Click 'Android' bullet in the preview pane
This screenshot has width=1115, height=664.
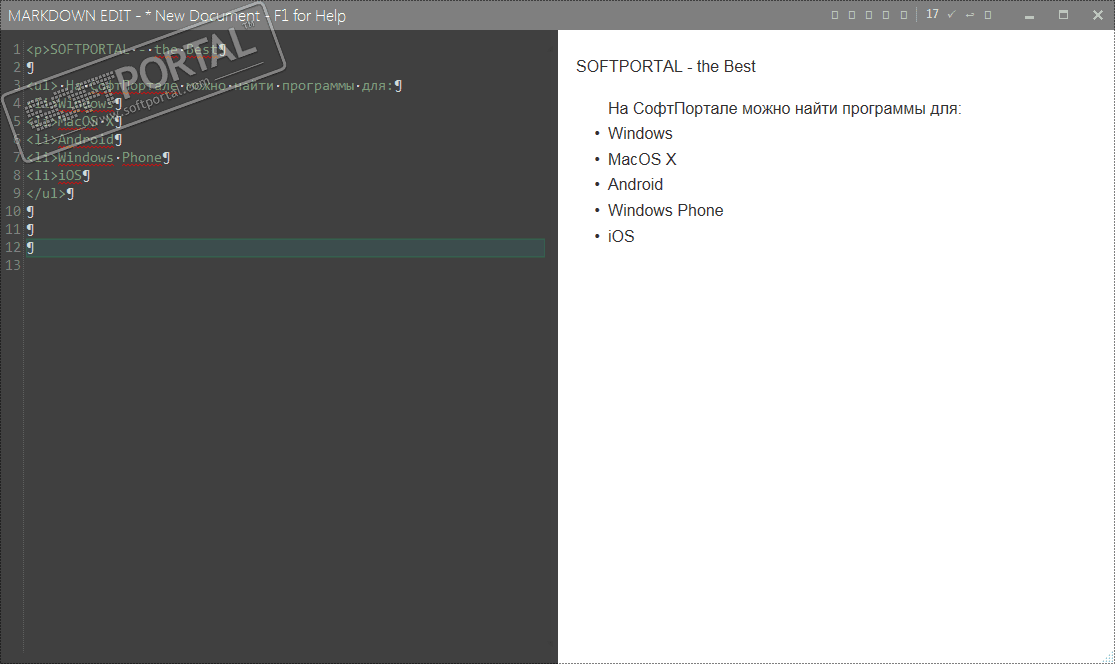pos(635,185)
